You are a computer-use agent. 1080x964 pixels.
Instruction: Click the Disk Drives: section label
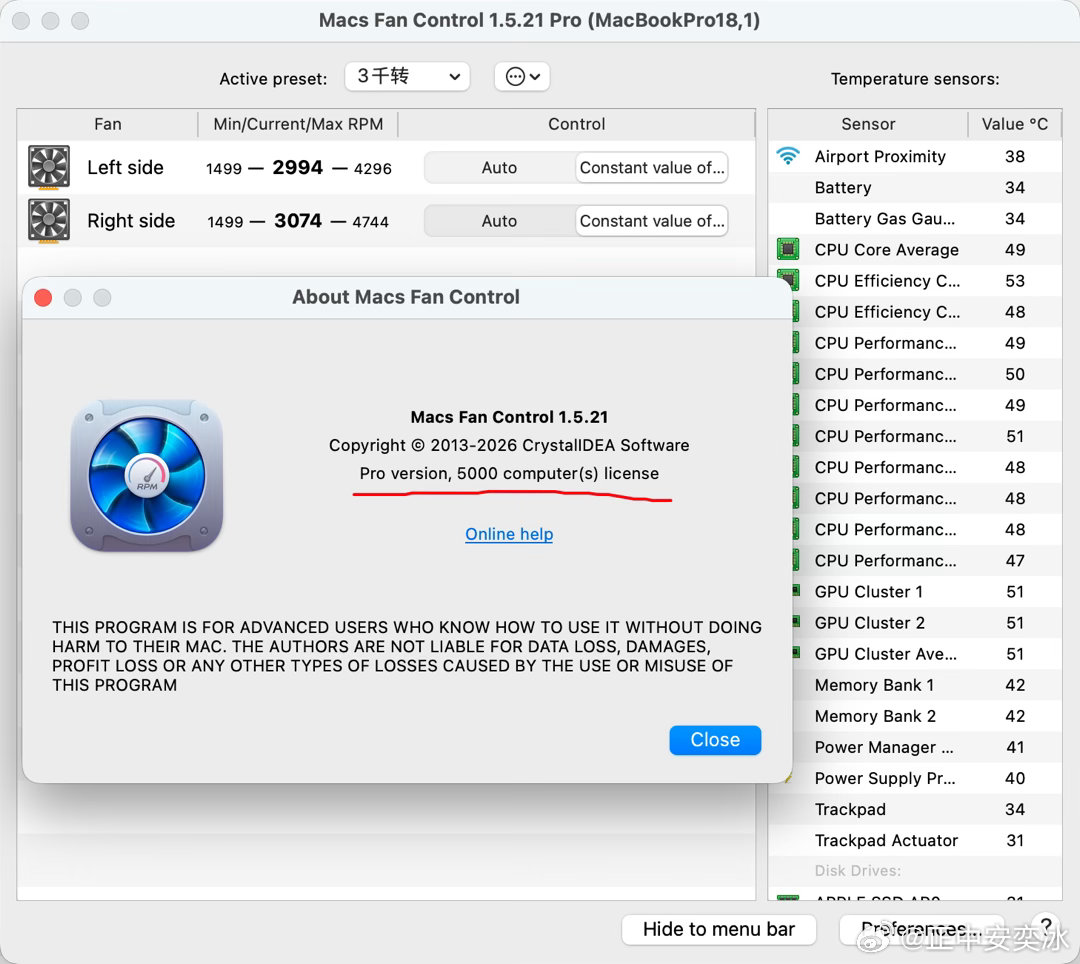[858, 870]
